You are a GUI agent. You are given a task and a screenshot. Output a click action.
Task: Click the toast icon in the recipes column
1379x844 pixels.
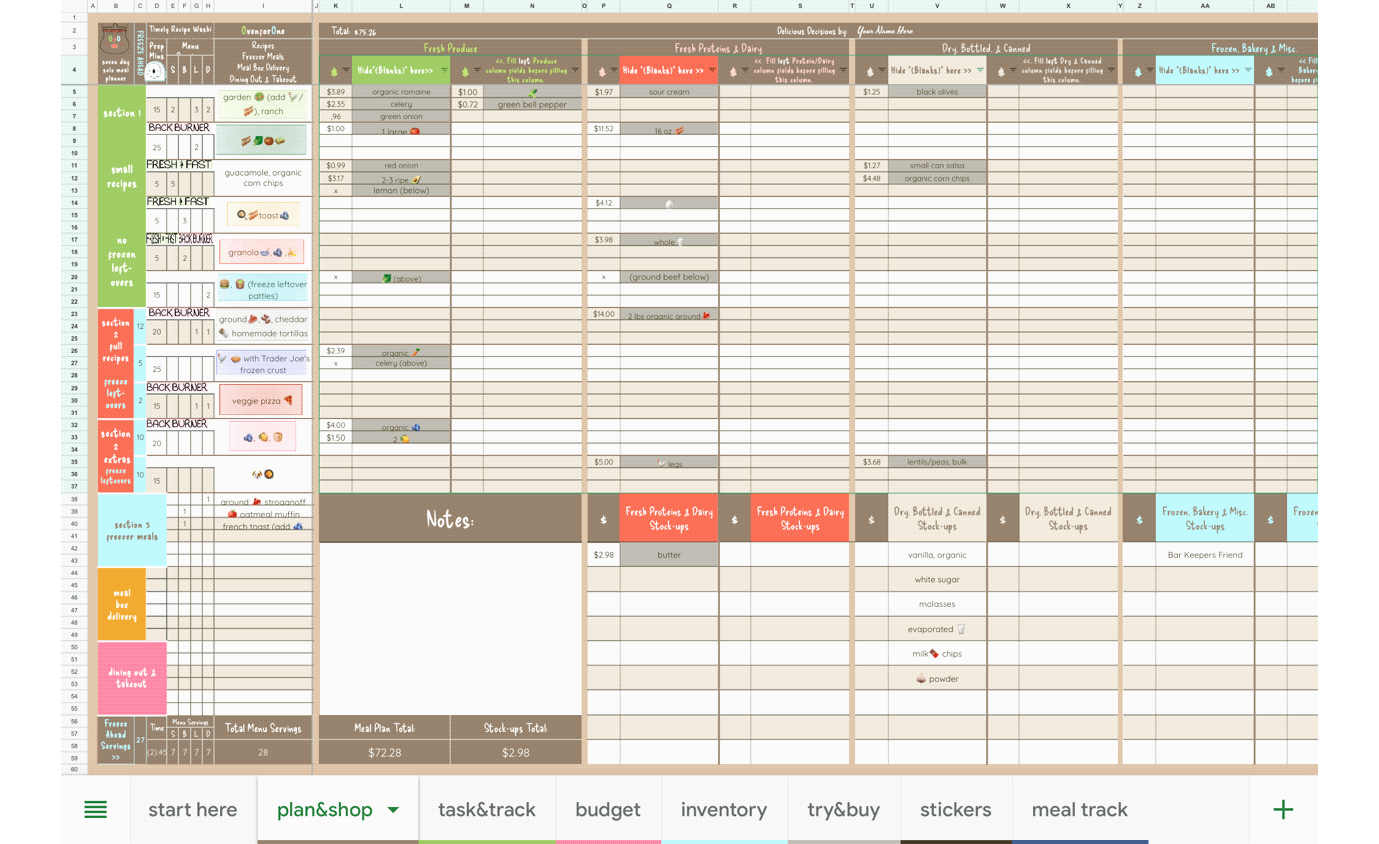(x=263, y=213)
